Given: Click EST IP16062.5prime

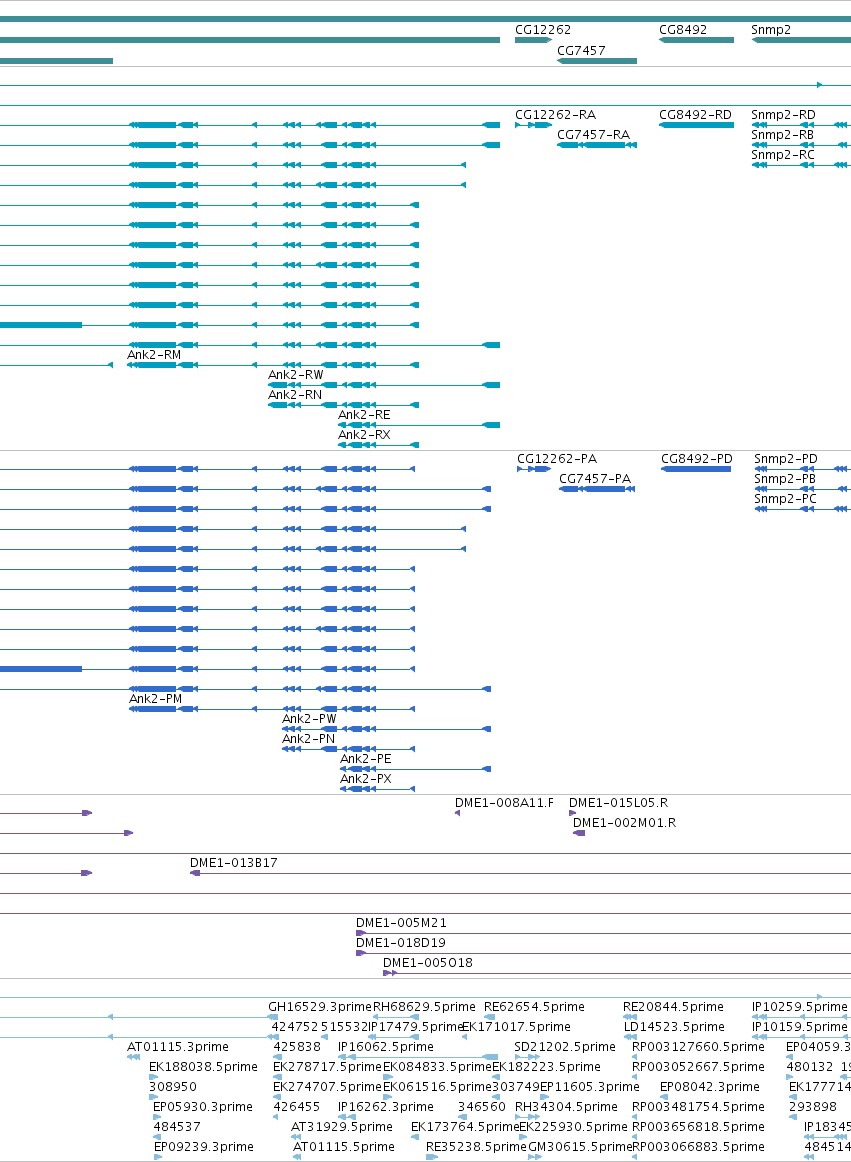Looking at the screenshot, I should coord(385,1046).
